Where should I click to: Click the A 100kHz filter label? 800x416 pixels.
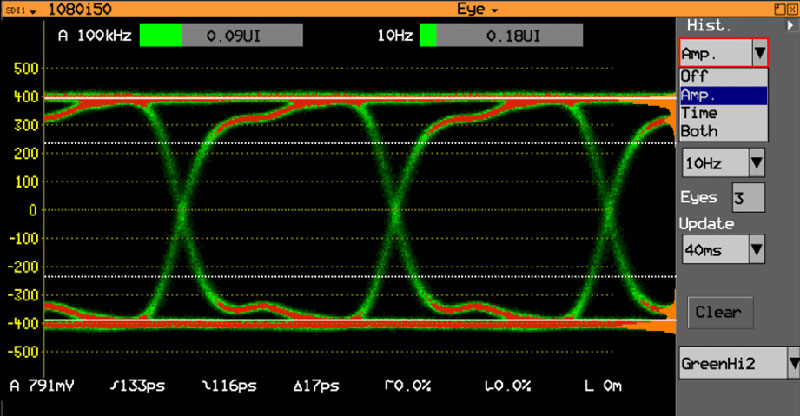click(95, 36)
